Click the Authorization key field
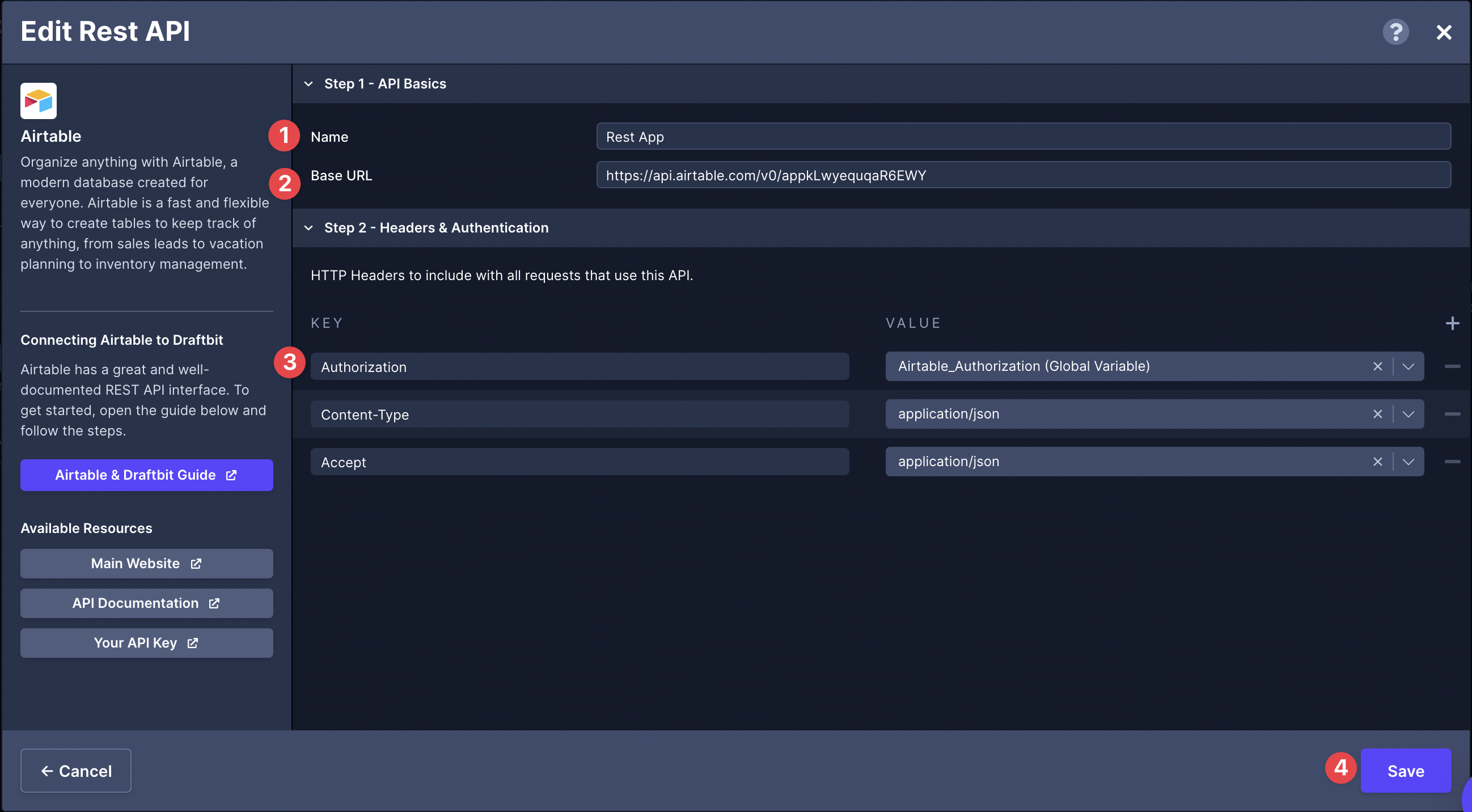Screen dimensions: 1472x812 (x=580, y=367)
